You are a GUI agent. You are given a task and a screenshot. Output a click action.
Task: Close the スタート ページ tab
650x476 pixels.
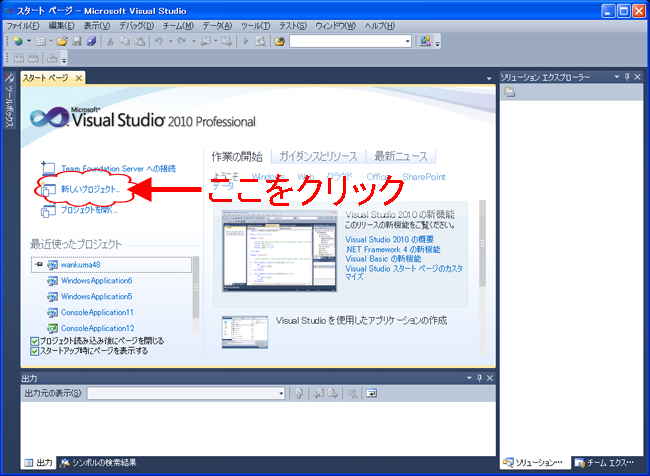[x=78, y=78]
